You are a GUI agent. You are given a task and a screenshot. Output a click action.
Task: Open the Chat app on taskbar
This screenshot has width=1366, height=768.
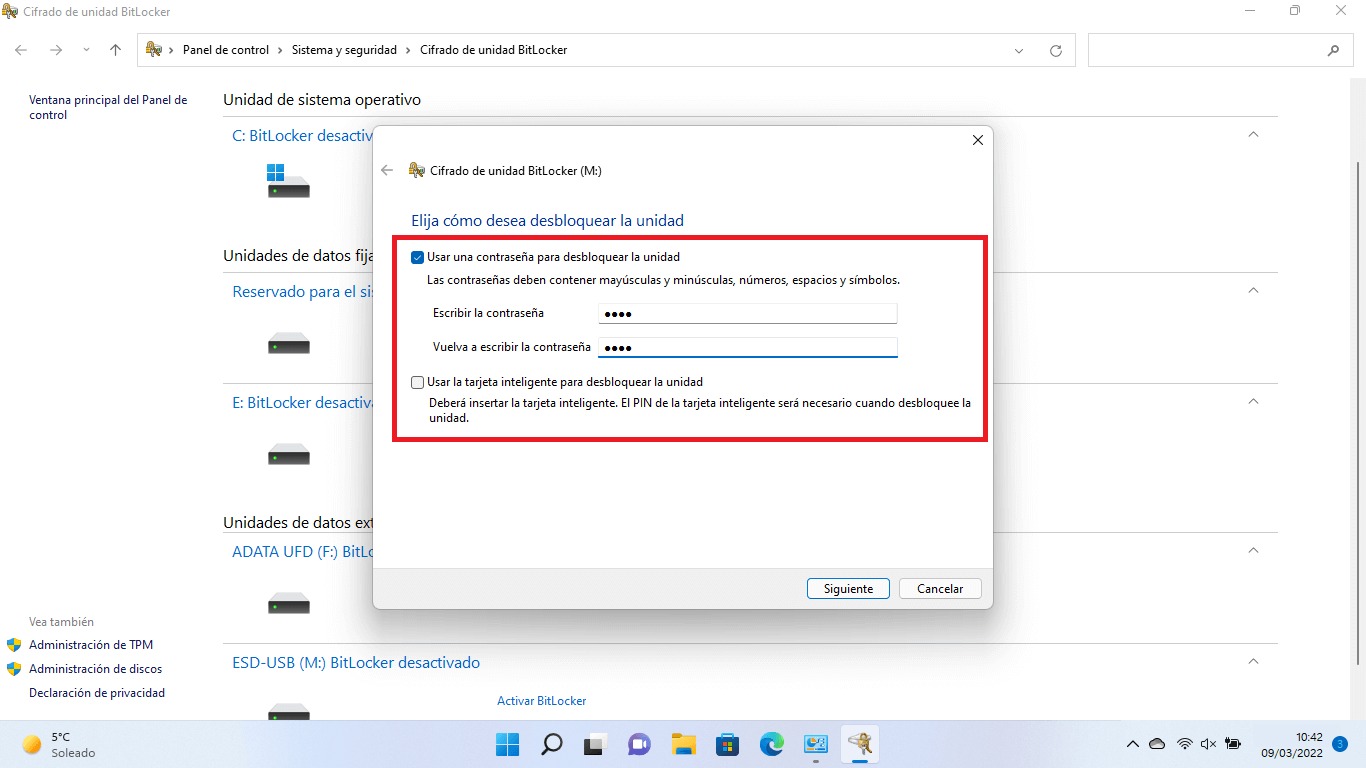pyautogui.click(x=639, y=744)
